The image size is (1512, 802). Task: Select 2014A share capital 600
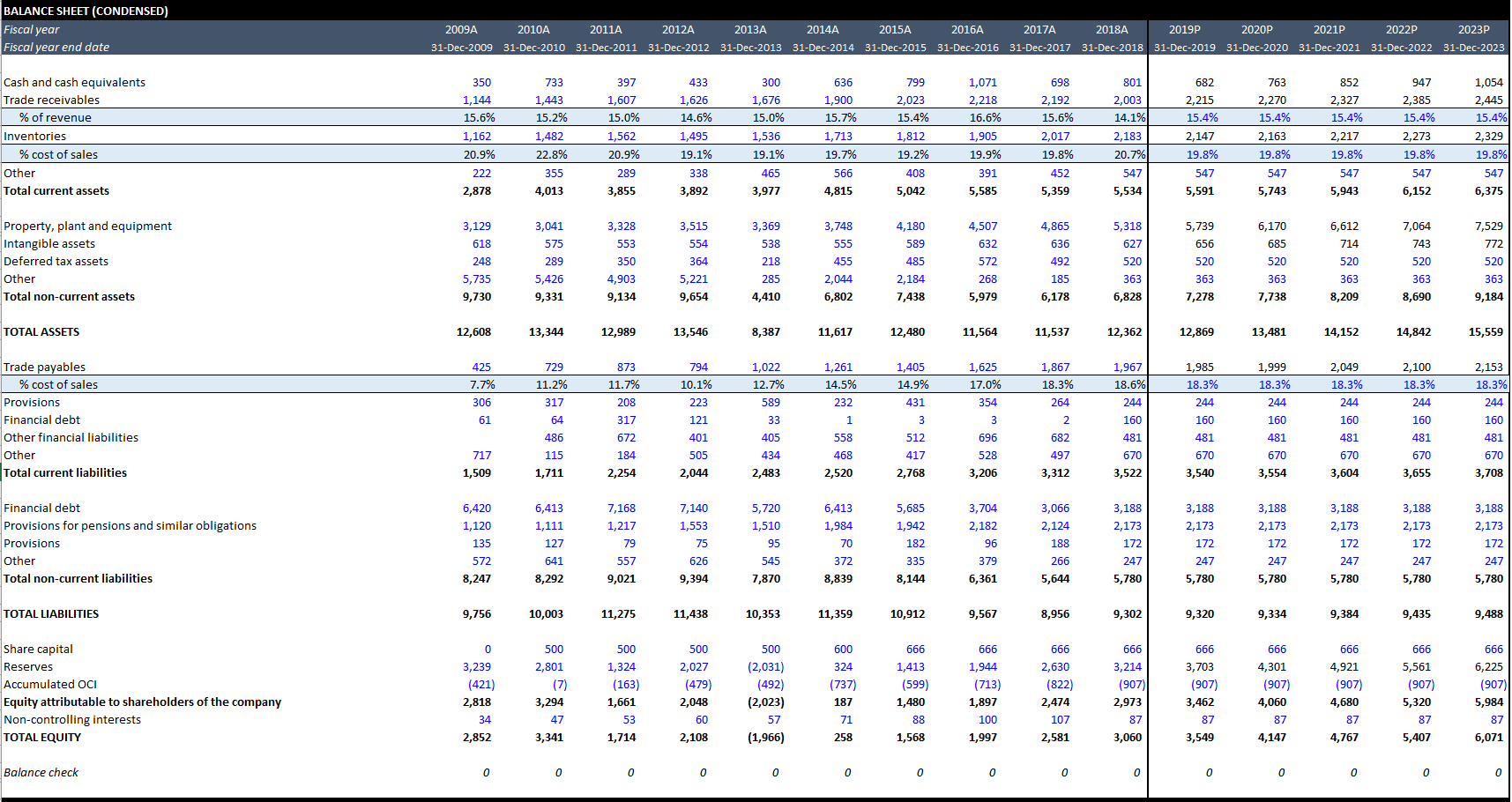(843, 650)
